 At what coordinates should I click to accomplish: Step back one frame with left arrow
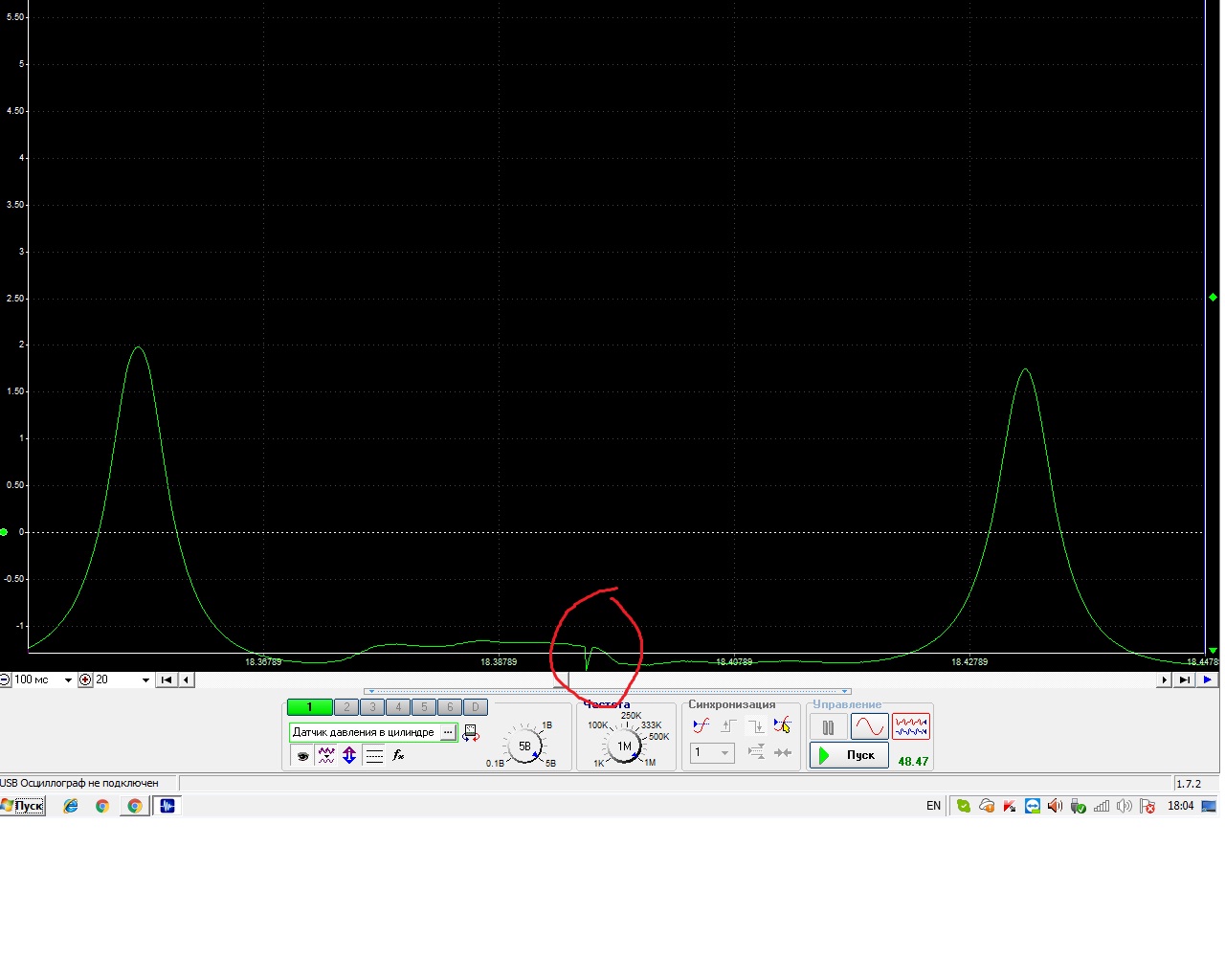click(187, 680)
